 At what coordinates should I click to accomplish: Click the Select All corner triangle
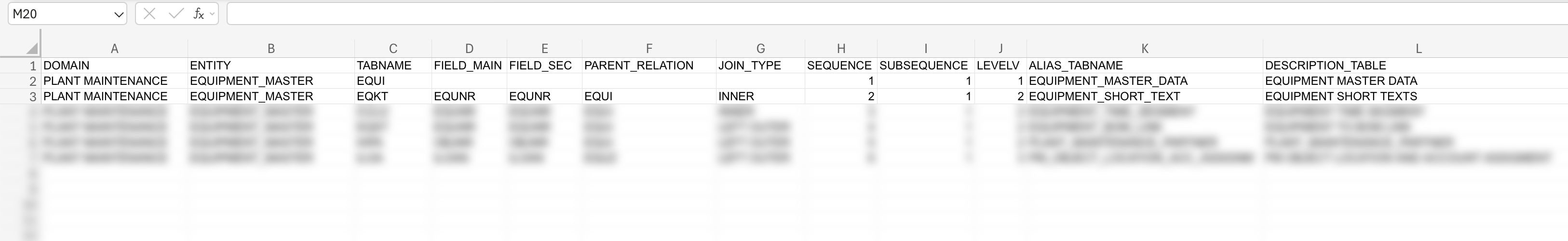(32, 49)
